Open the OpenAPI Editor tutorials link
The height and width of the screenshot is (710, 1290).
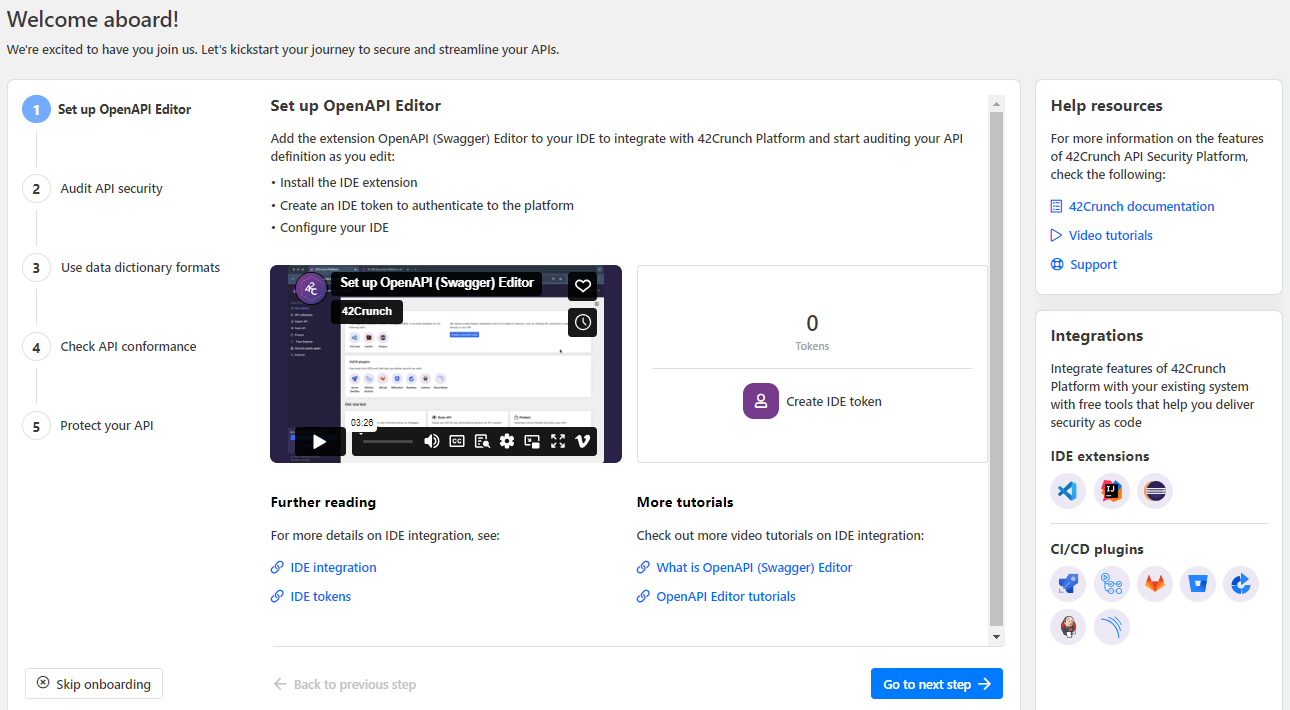pos(716,596)
